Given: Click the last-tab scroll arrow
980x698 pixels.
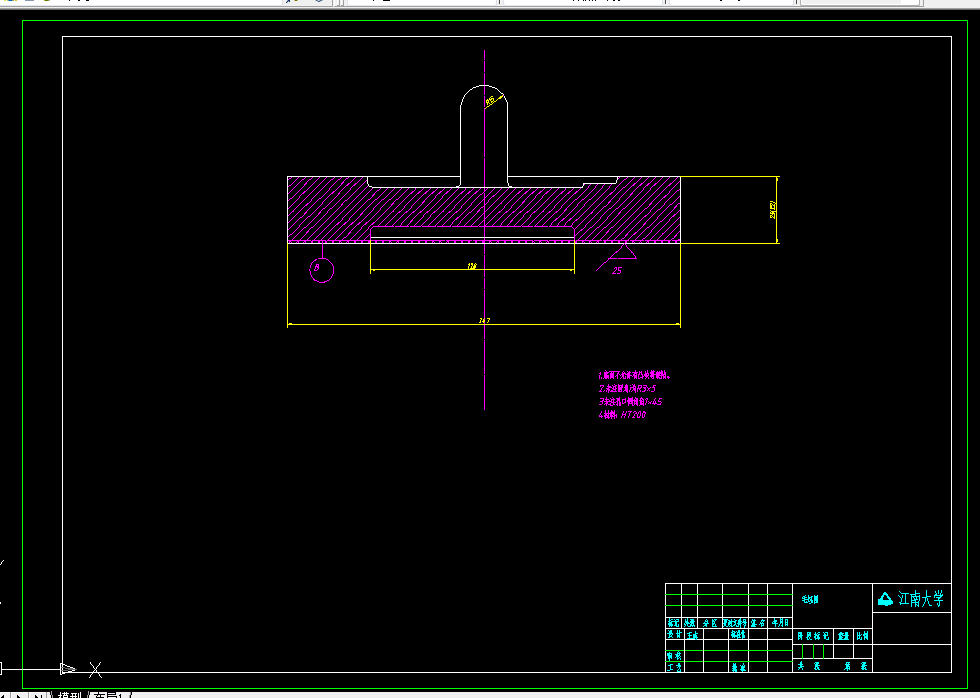Looking at the screenshot, I should tap(38, 695).
